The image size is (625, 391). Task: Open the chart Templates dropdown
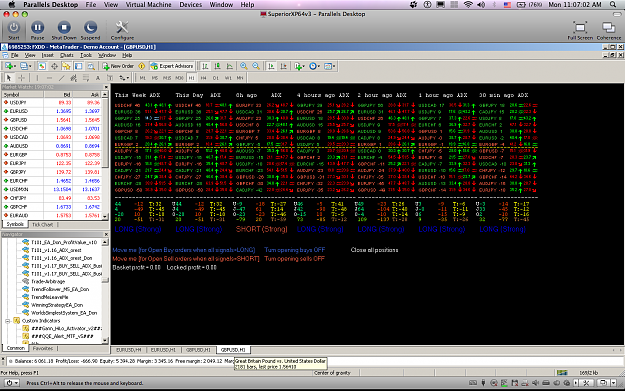(330, 66)
